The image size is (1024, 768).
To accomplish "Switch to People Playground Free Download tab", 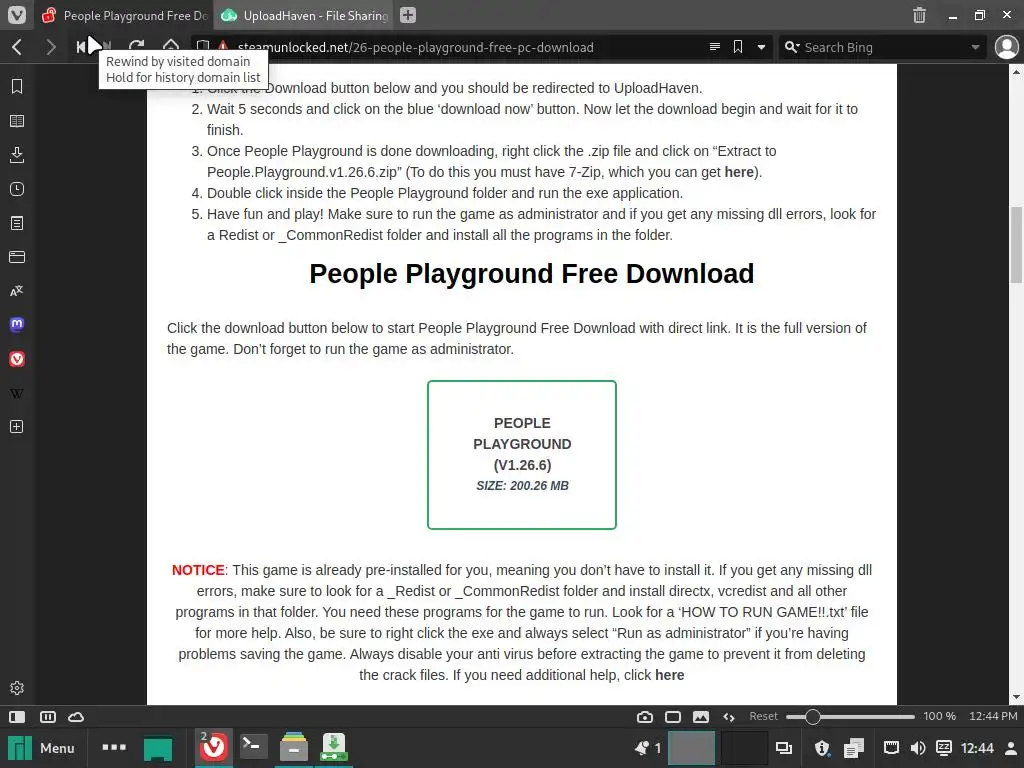I will tap(124, 15).
